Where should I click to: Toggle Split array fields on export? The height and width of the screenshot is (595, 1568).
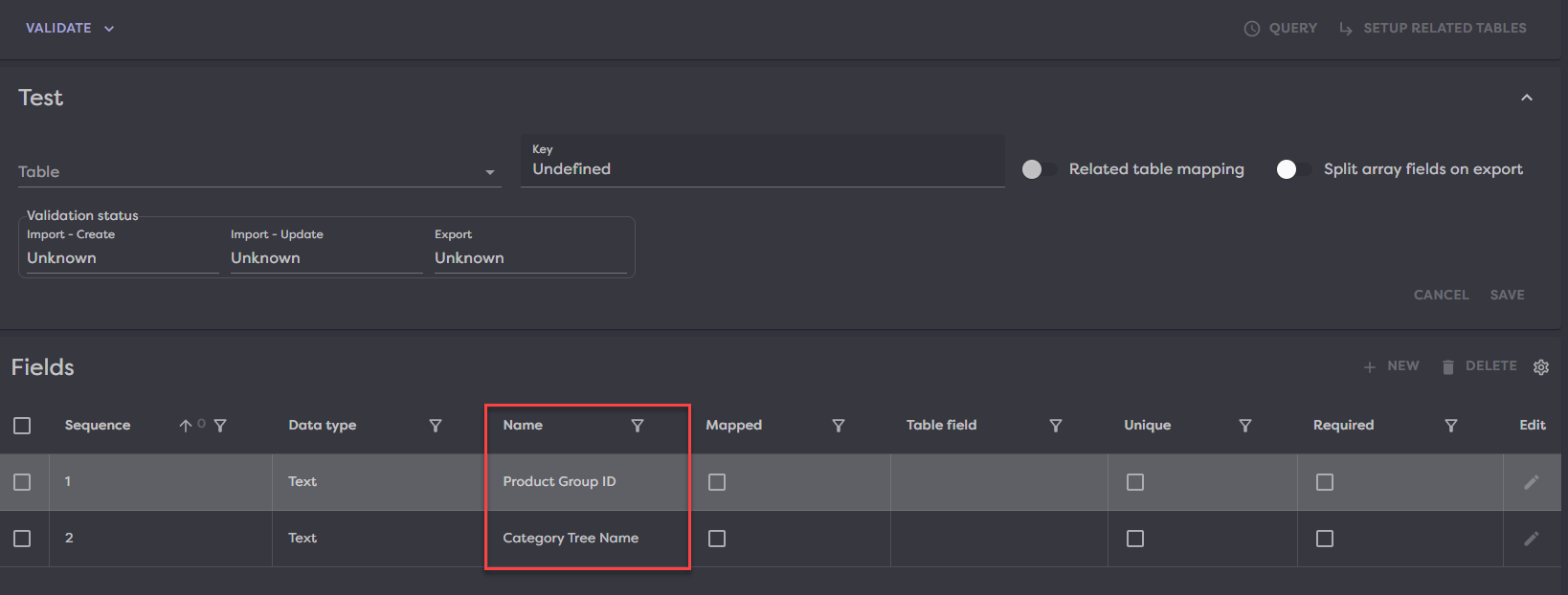point(1293,169)
